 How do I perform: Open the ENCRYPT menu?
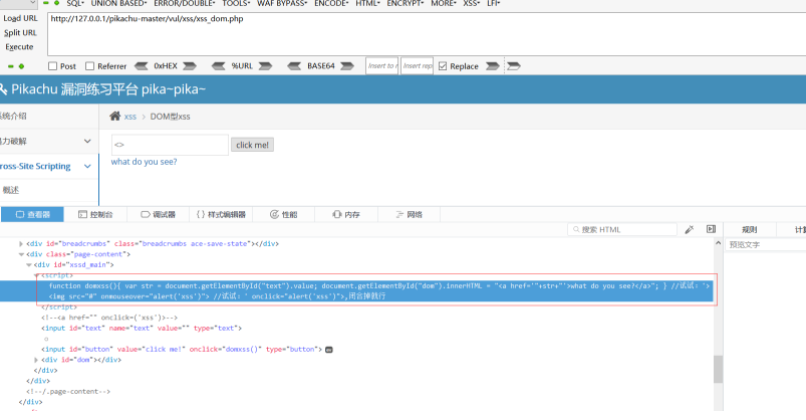tap(406, 4)
